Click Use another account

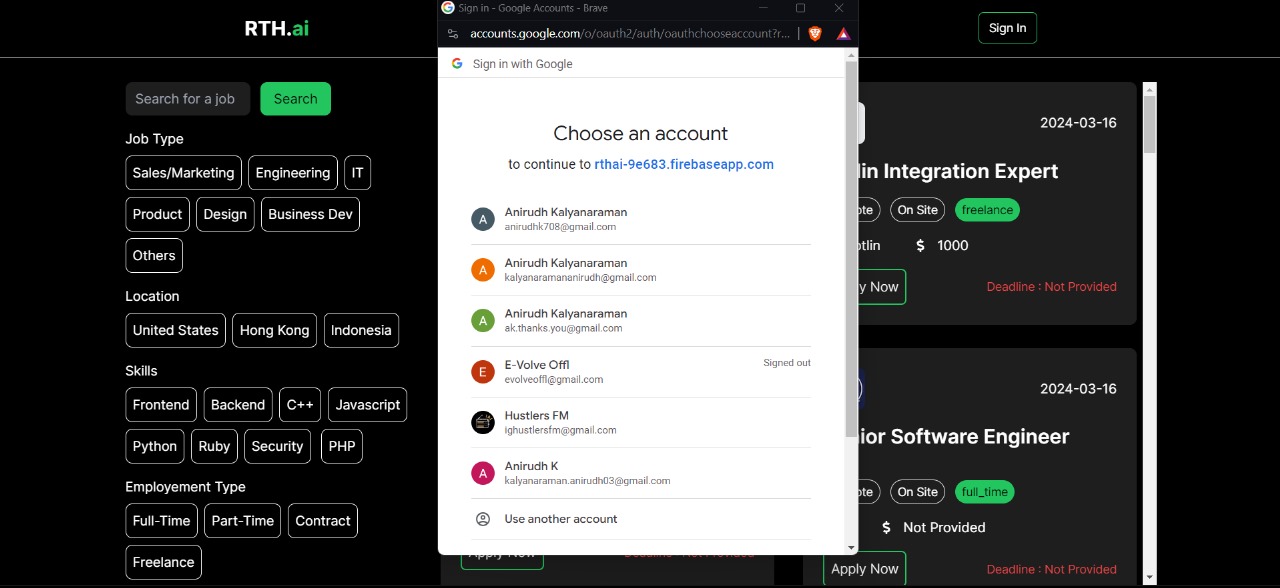[x=641, y=519]
